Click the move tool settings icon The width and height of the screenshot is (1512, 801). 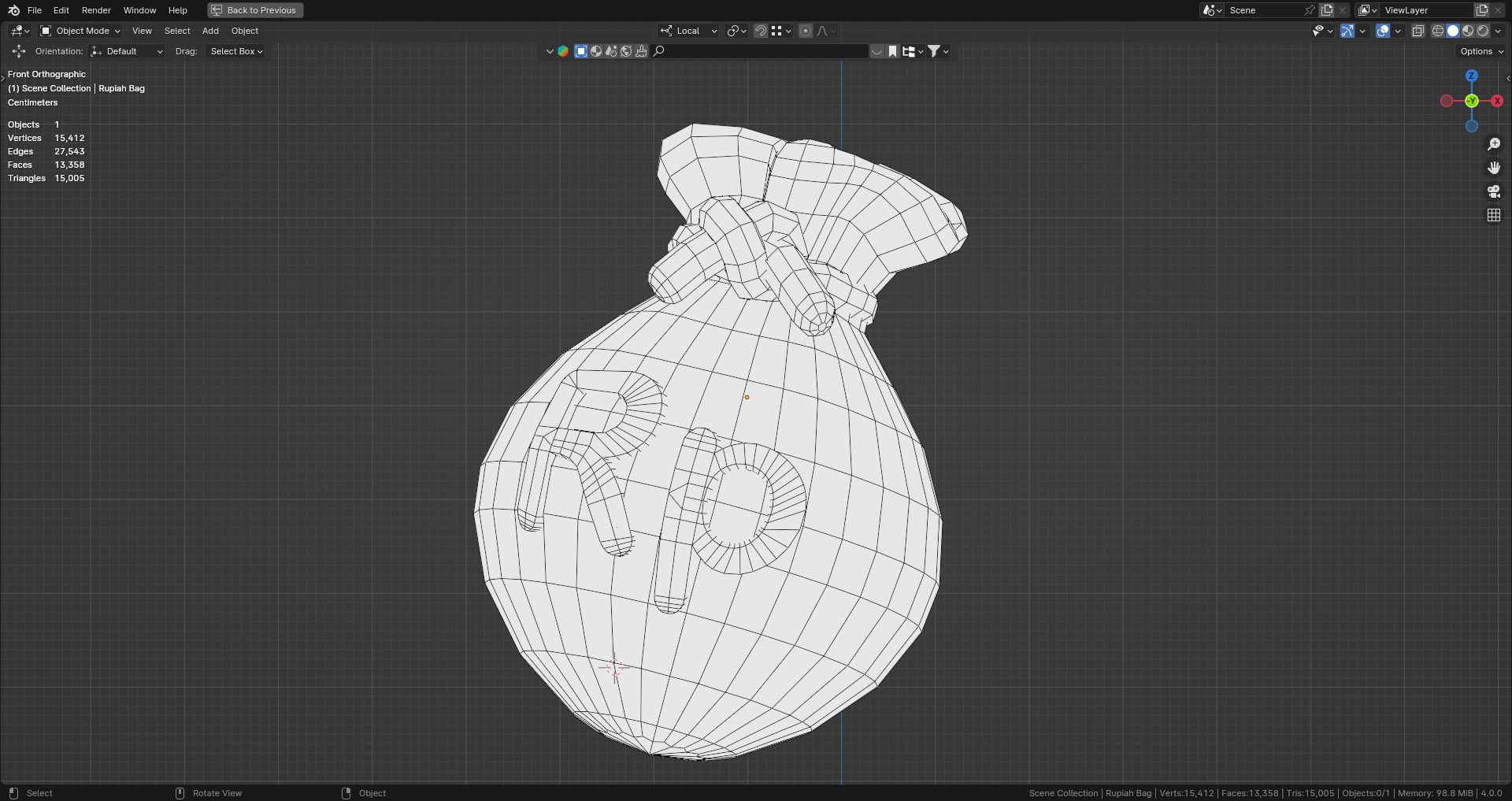tap(19, 51)
